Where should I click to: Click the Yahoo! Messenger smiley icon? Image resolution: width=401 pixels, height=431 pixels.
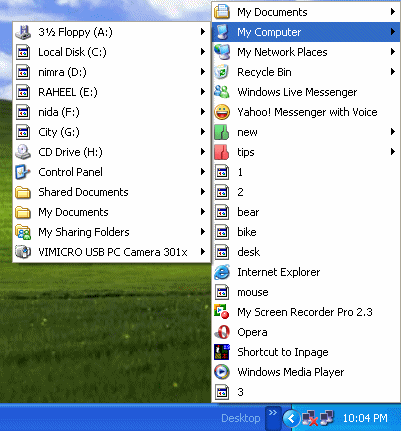click(x=222, y=112)
